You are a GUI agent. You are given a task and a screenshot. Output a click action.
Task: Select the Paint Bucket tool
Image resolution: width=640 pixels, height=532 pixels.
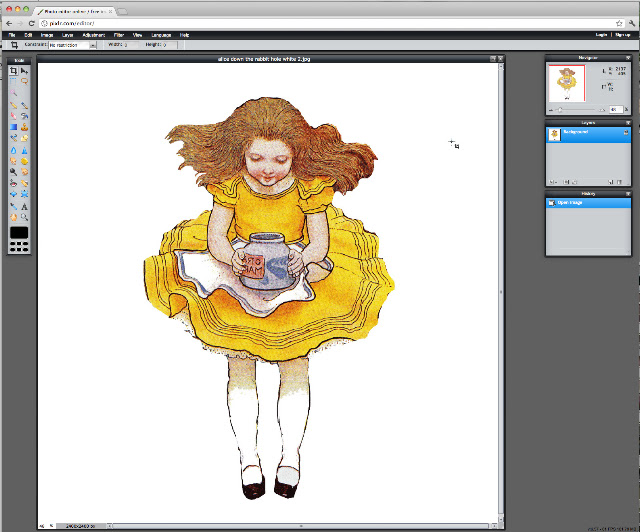tap(24, 116)
